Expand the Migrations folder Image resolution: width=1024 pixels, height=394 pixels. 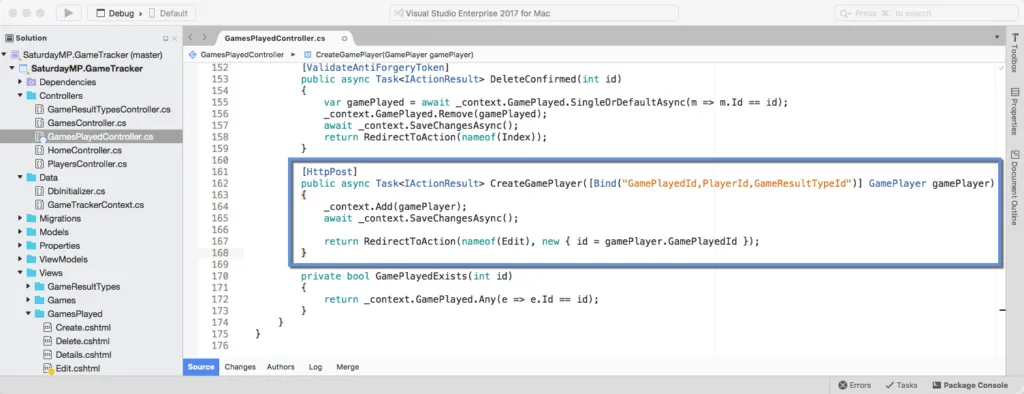[20, 219]
